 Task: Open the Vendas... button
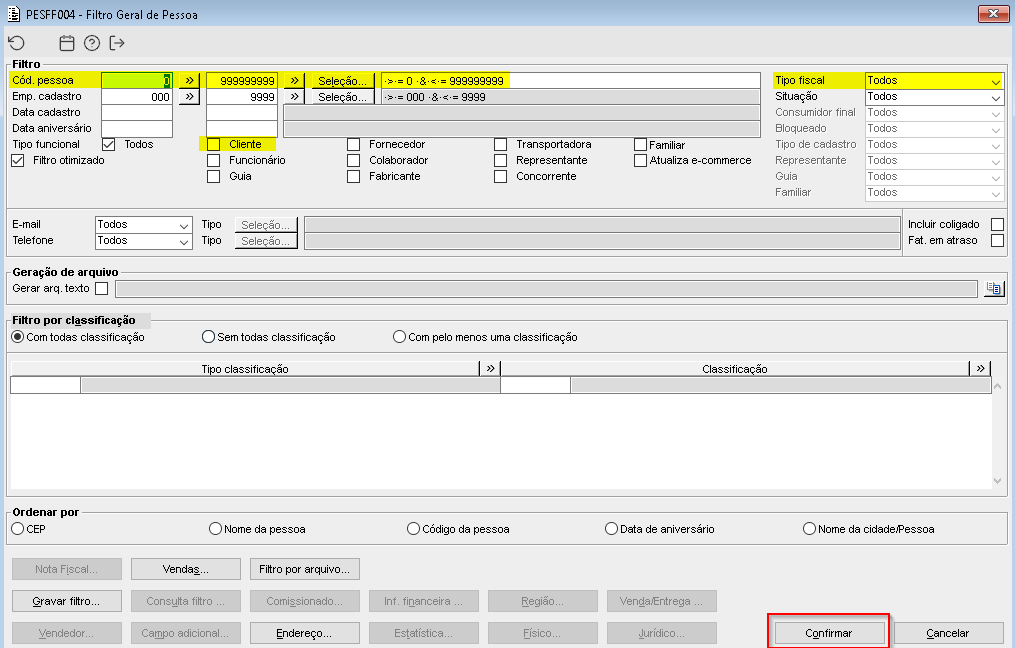tap(186, 569)
